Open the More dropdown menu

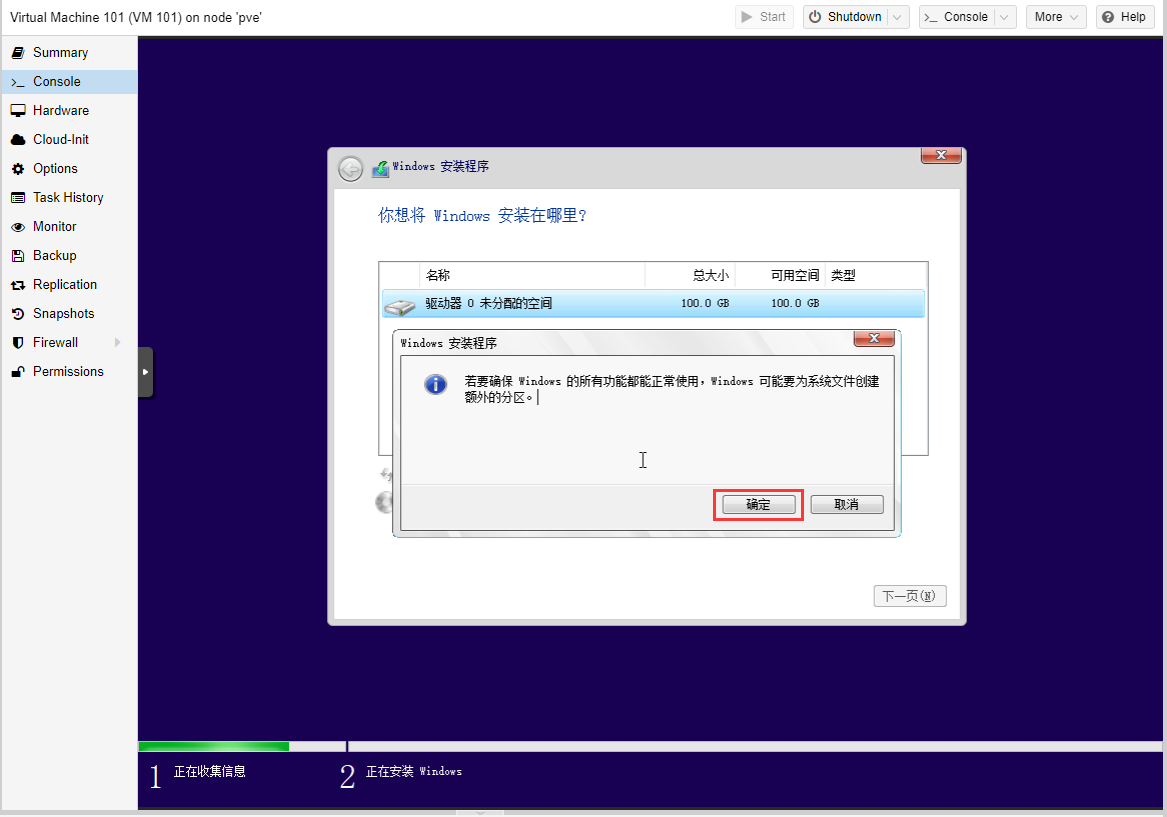tap(1056, 17)
